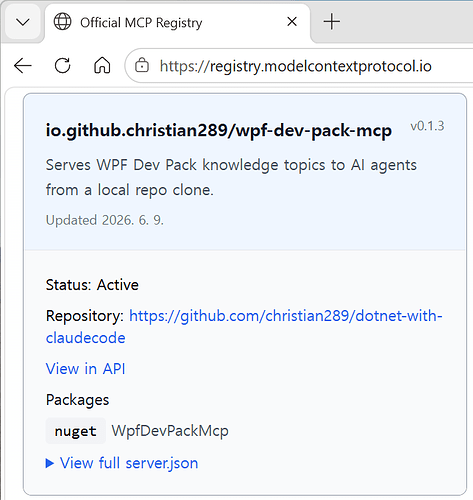Select the Official MCP Registry tab
This screenshot has height=500, width=473.
(x=177, y=23)
